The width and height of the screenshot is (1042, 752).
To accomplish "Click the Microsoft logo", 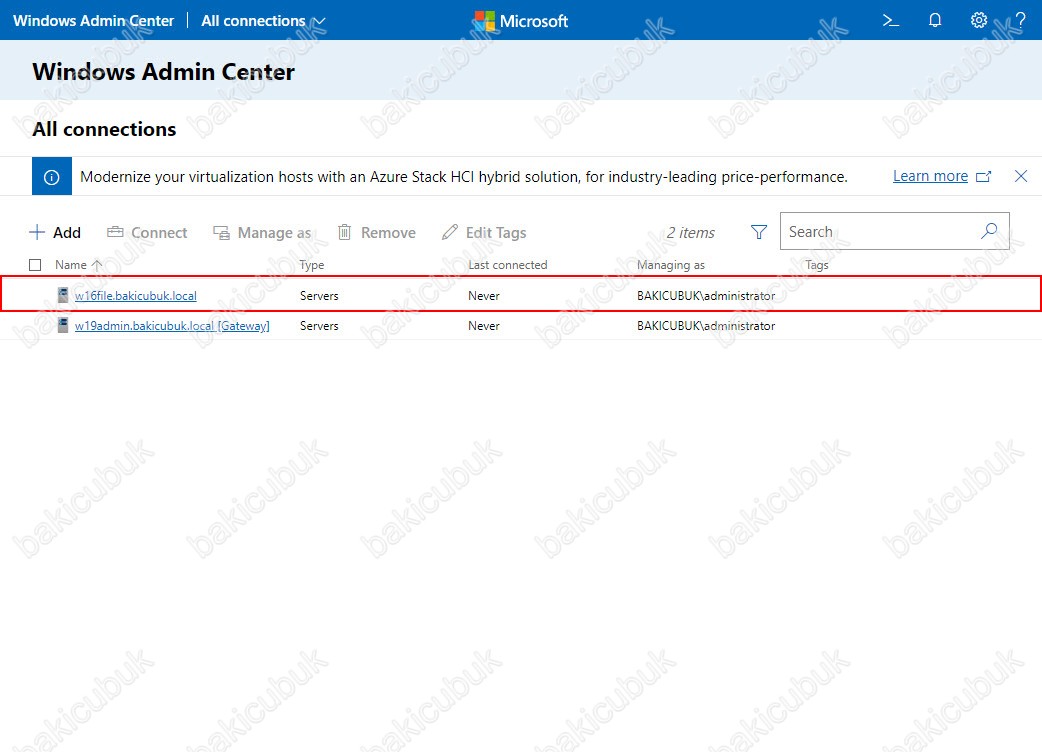I will (522, 21).
